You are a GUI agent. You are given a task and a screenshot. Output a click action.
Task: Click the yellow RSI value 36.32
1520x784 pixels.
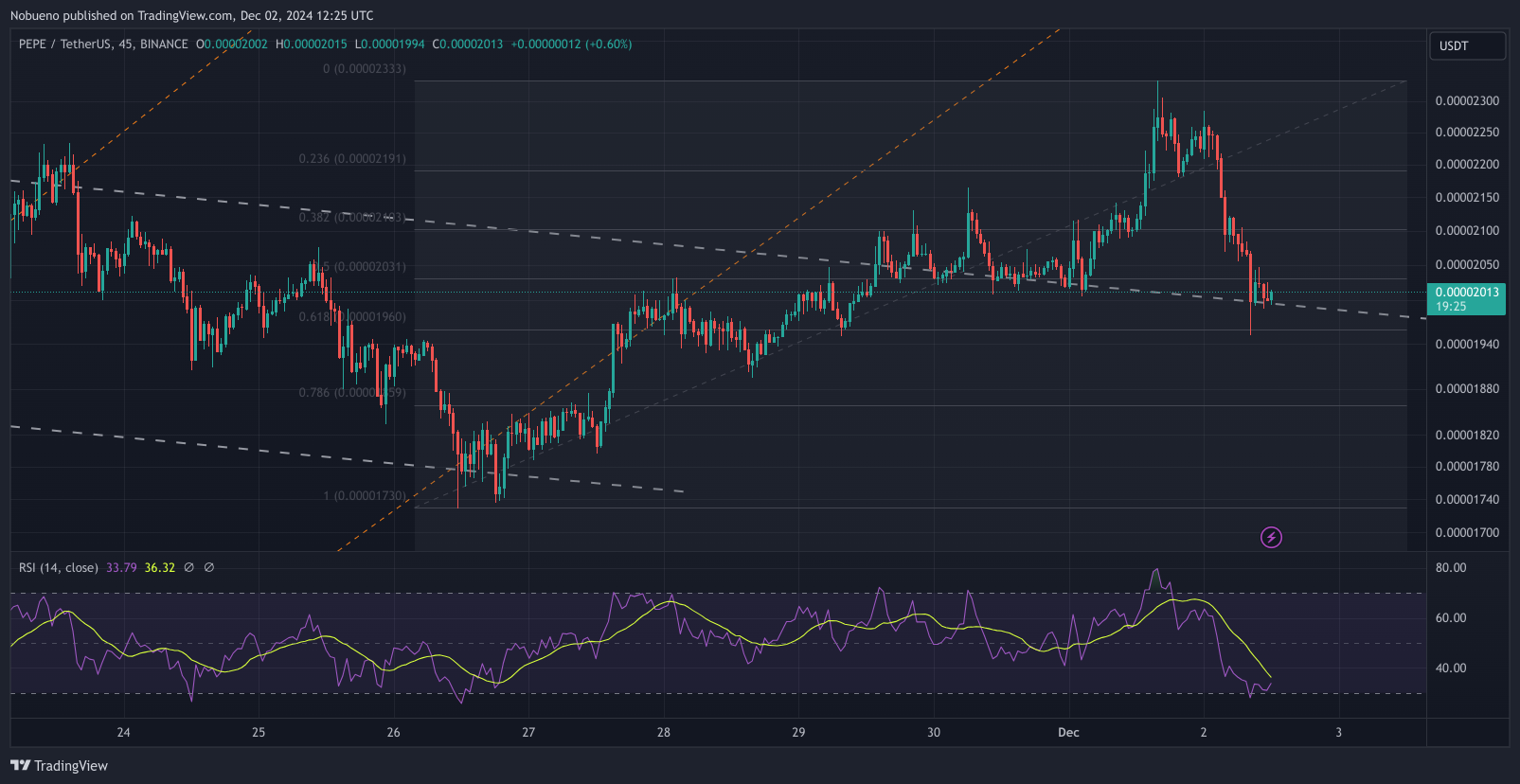click(x=160, y=567)
